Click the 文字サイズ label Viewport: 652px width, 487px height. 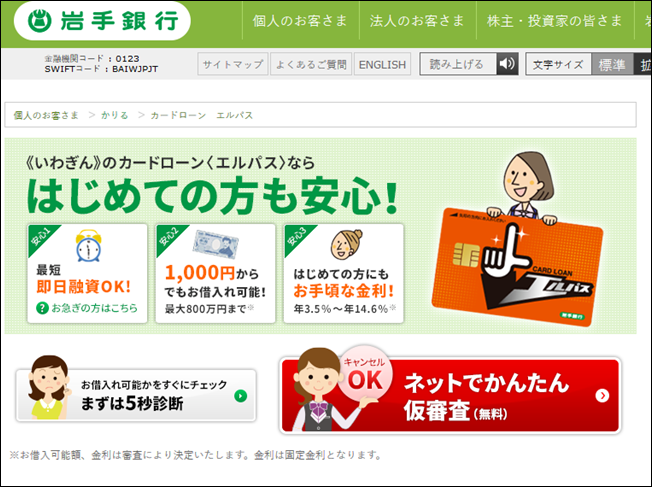coord(558,64)
